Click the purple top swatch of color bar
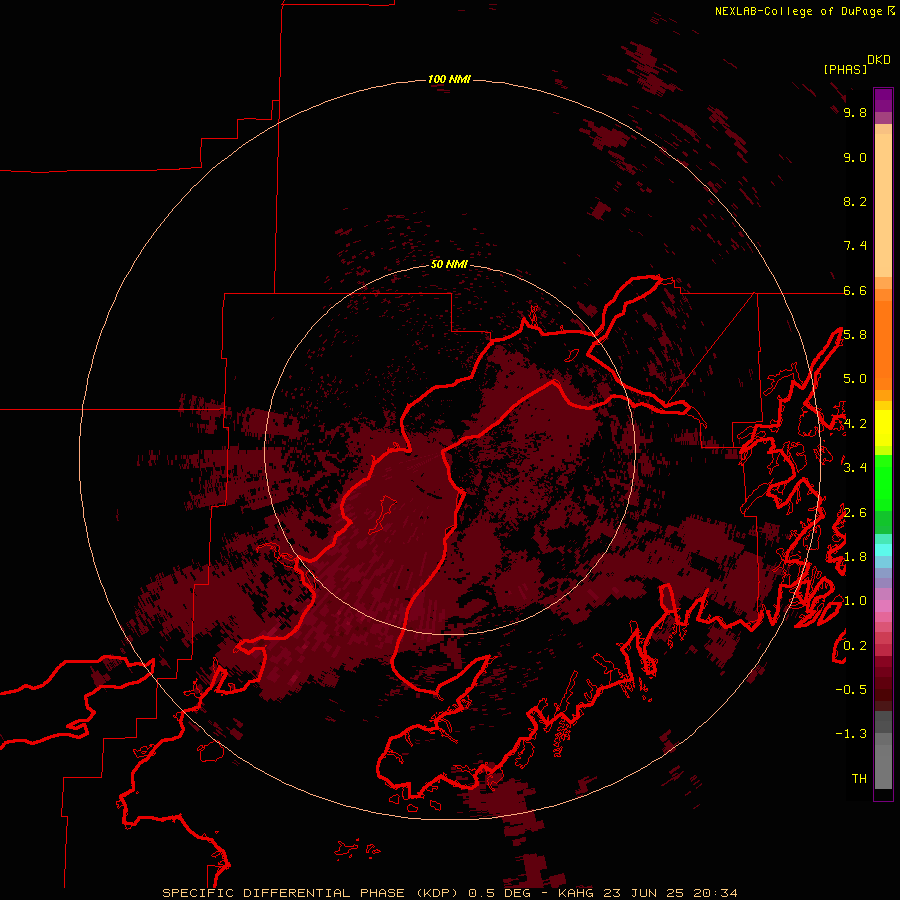 click(883, 99)
